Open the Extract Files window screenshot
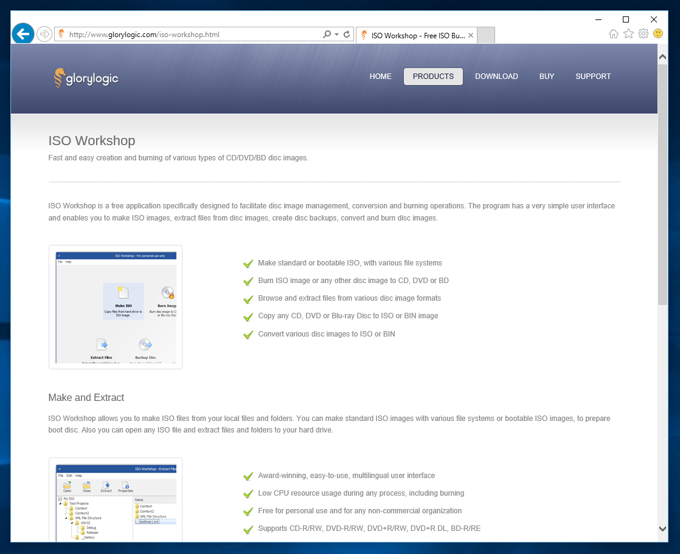 tap(116, 499)
